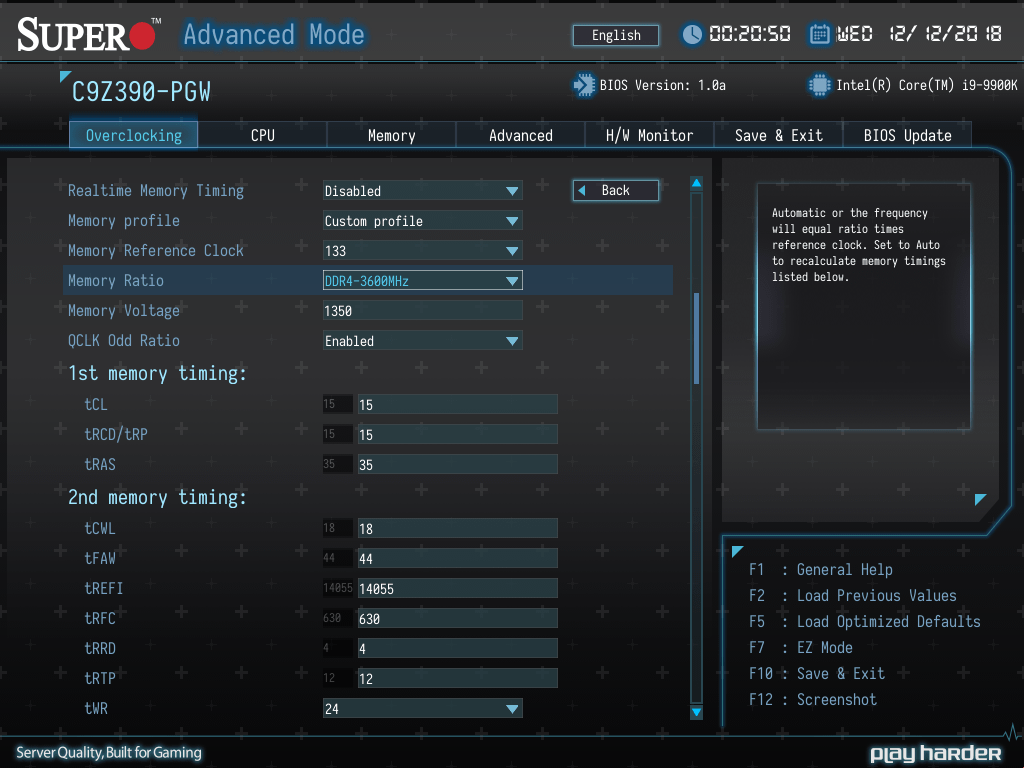Click the F7 EZ Mode entry
The height and width of the screenshot is (768, 1024).
pyautogui.click(x=801, y=648)
